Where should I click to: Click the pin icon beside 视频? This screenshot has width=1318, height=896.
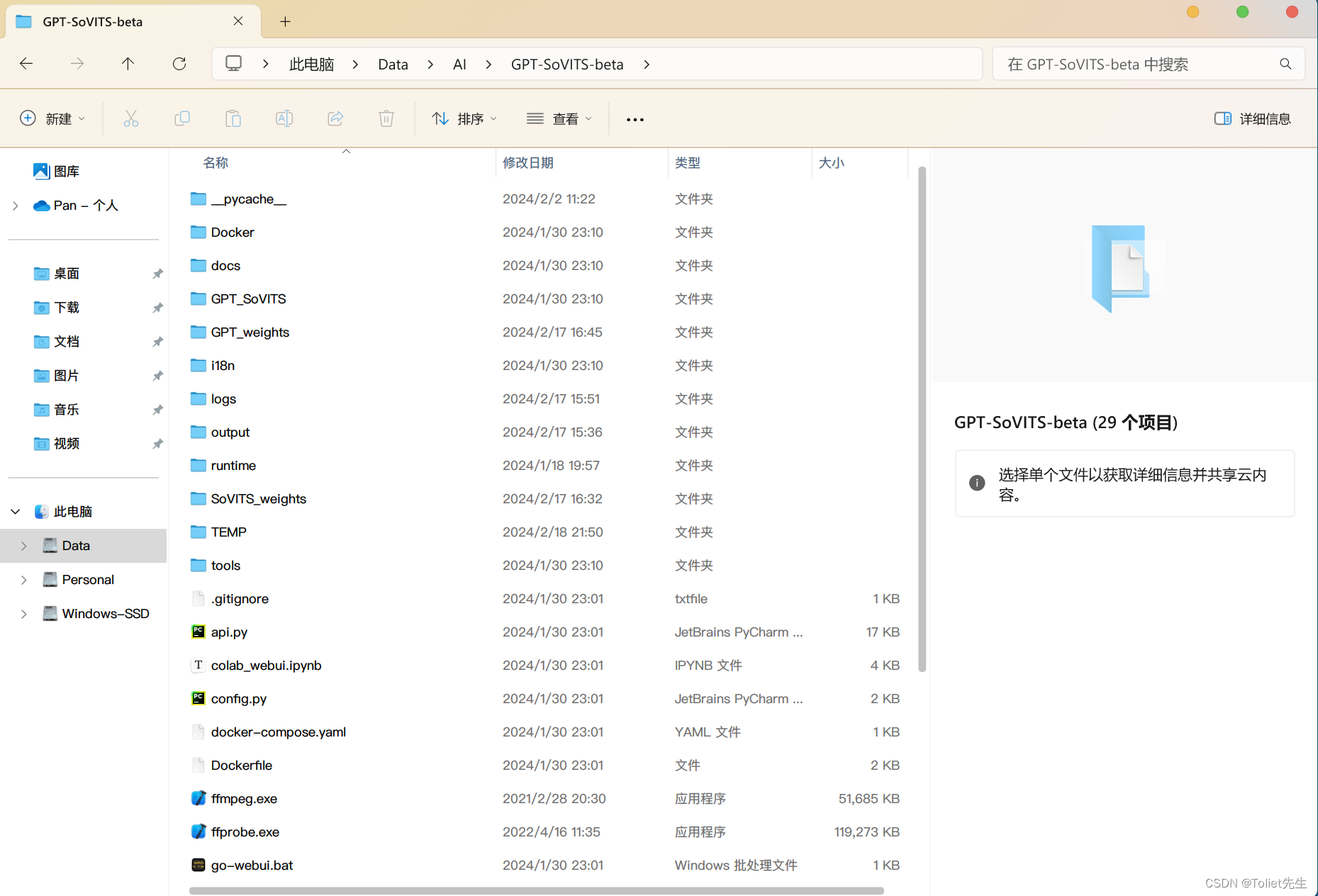coord(157,444)
